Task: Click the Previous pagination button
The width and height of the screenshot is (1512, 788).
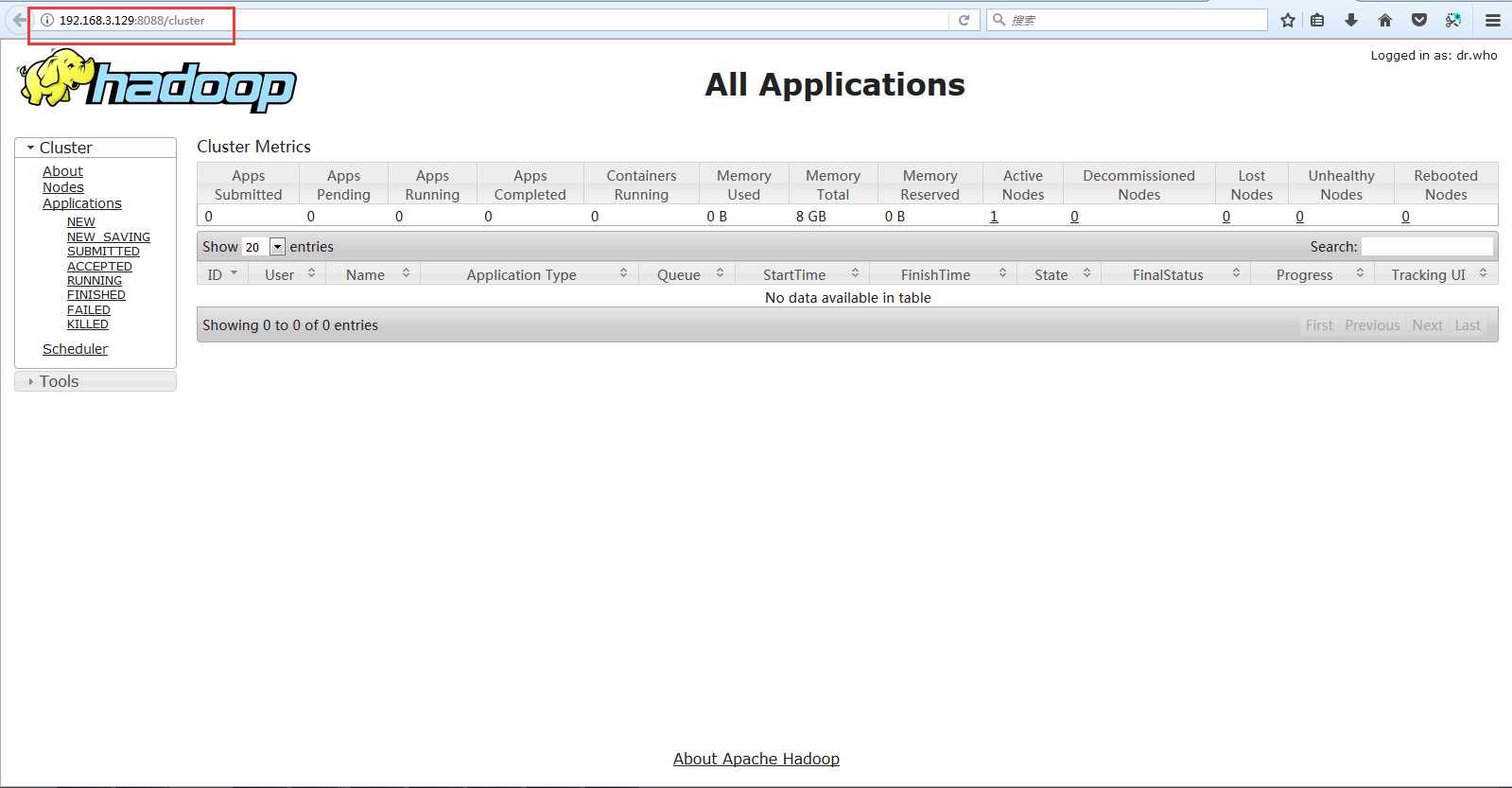Action: pos(1372,325)
